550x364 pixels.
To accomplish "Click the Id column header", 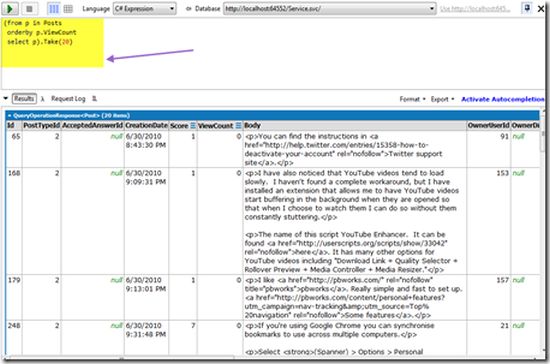I will click(x=14, y=126).
